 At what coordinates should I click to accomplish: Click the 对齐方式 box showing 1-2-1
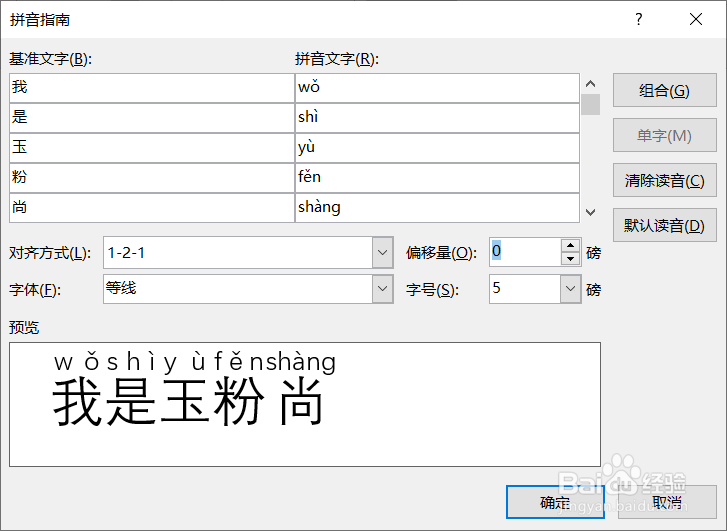238,253
